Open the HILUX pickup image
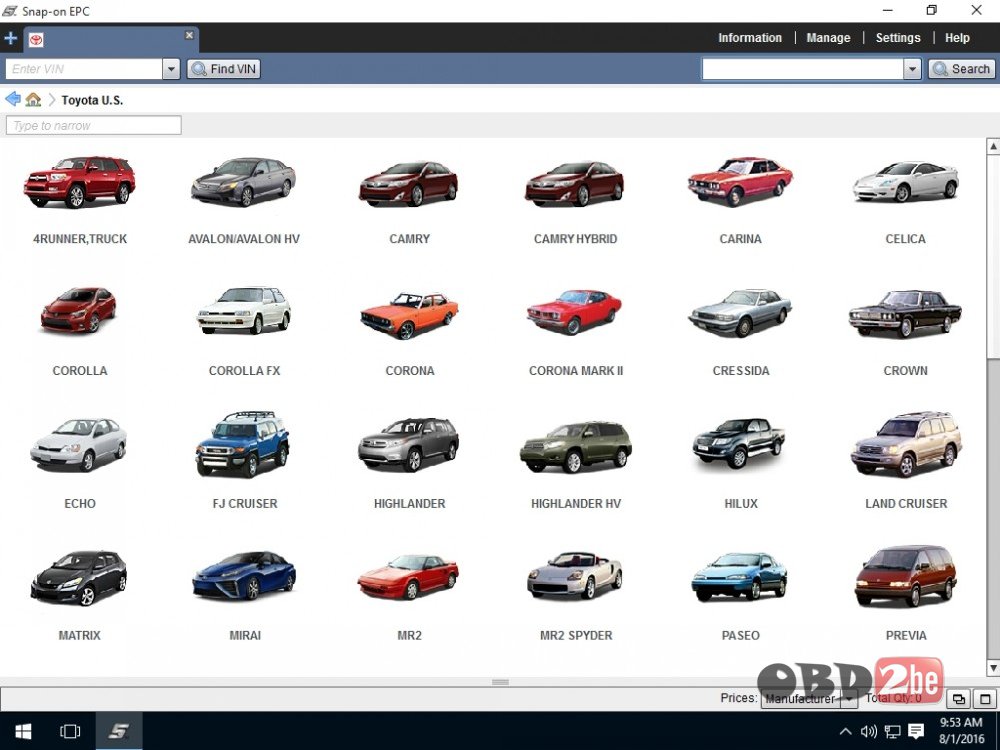The width and height of the screenshot is (1000, 750). click(x=739, y=443)
